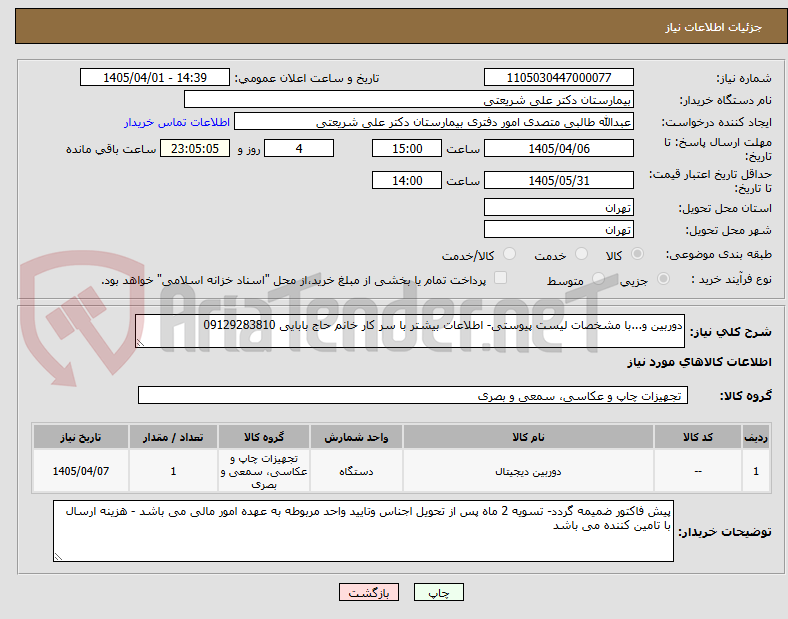Screen dimensions: 788x619
Task: Click the چاپ print button
Action: tap(439, 592)
